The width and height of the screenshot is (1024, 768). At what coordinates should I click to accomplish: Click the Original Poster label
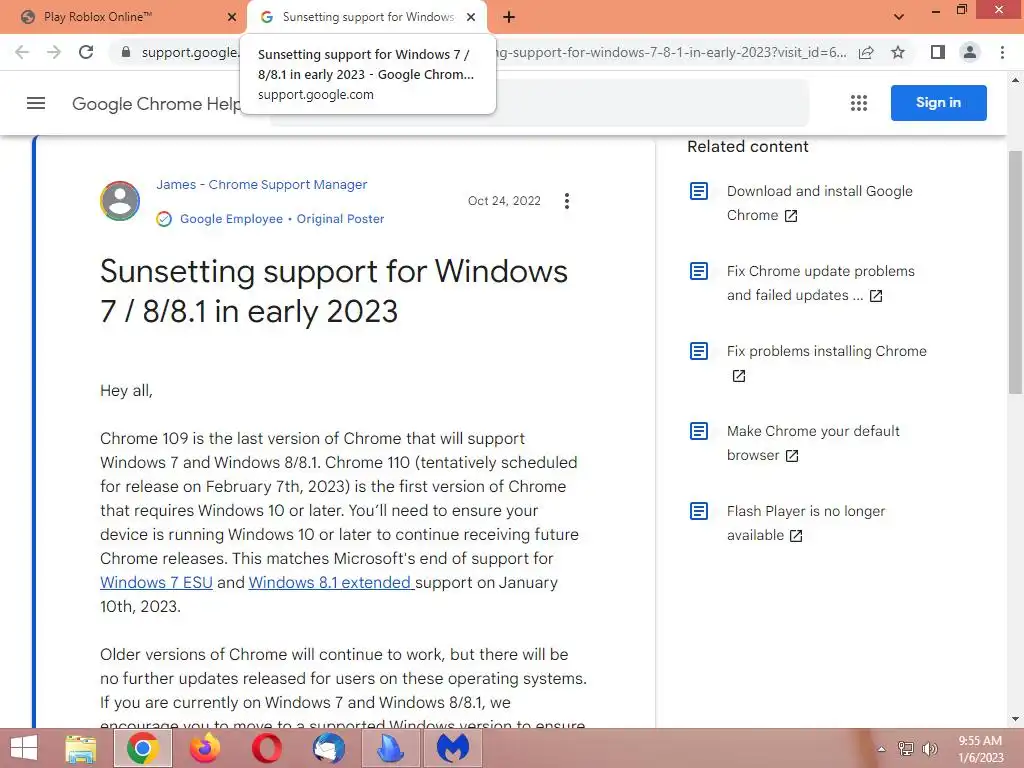coord(340,219)
